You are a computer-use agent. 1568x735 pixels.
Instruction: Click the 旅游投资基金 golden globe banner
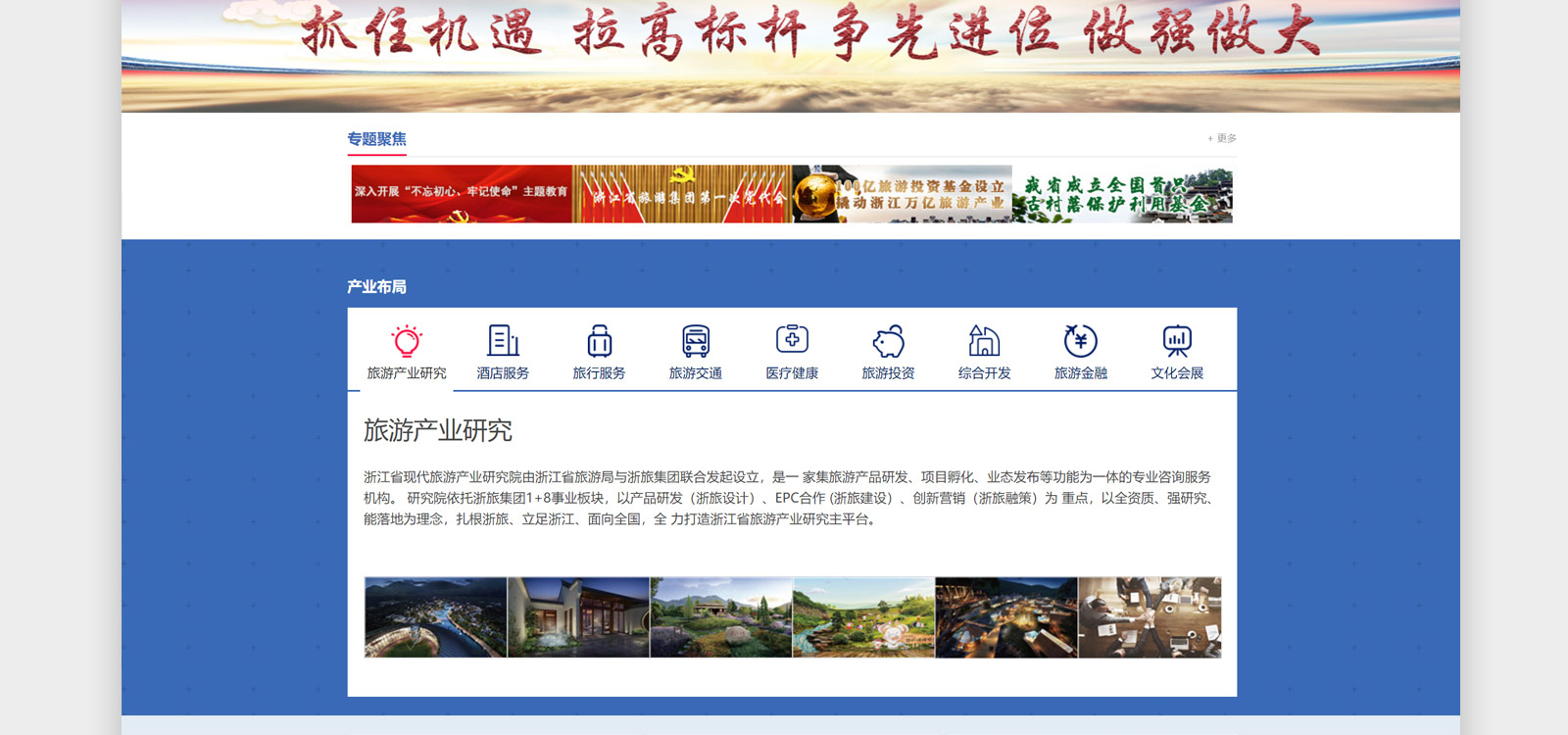tap(902, 193)
